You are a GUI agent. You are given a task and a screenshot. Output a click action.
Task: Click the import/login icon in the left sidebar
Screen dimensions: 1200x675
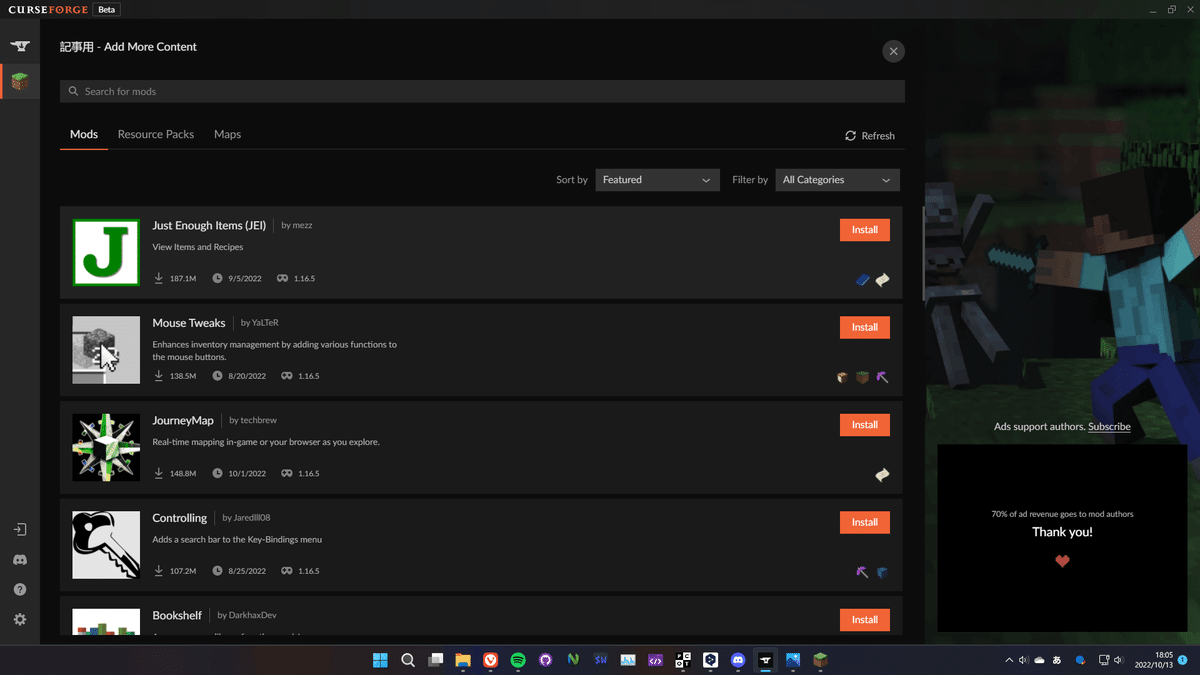point(20,529)
